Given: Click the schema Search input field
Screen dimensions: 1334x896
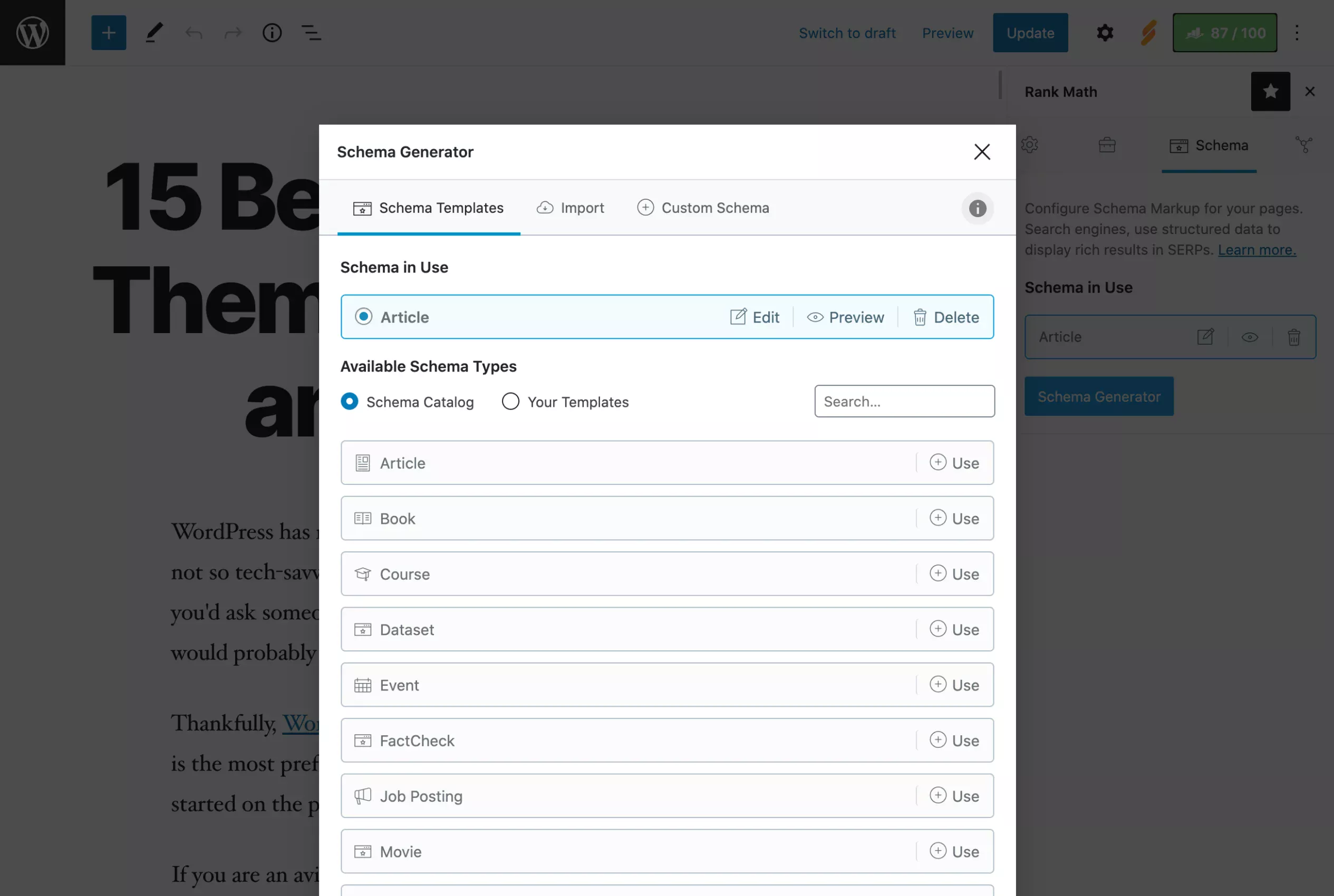Looking at the screenshot, I should [x=904, y=401].
